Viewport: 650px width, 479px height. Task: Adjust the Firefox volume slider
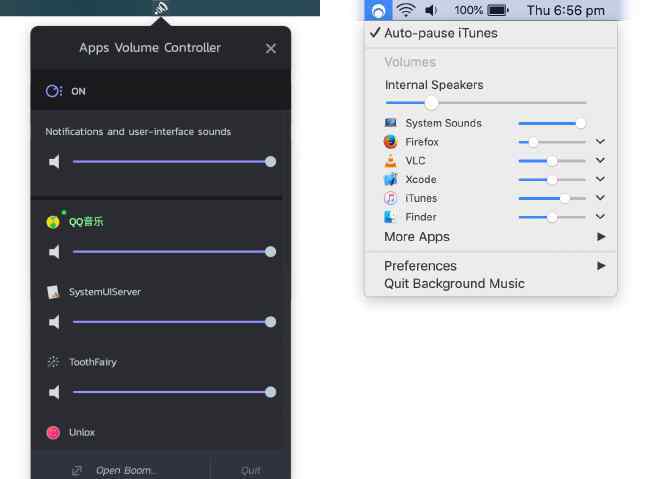552,142
